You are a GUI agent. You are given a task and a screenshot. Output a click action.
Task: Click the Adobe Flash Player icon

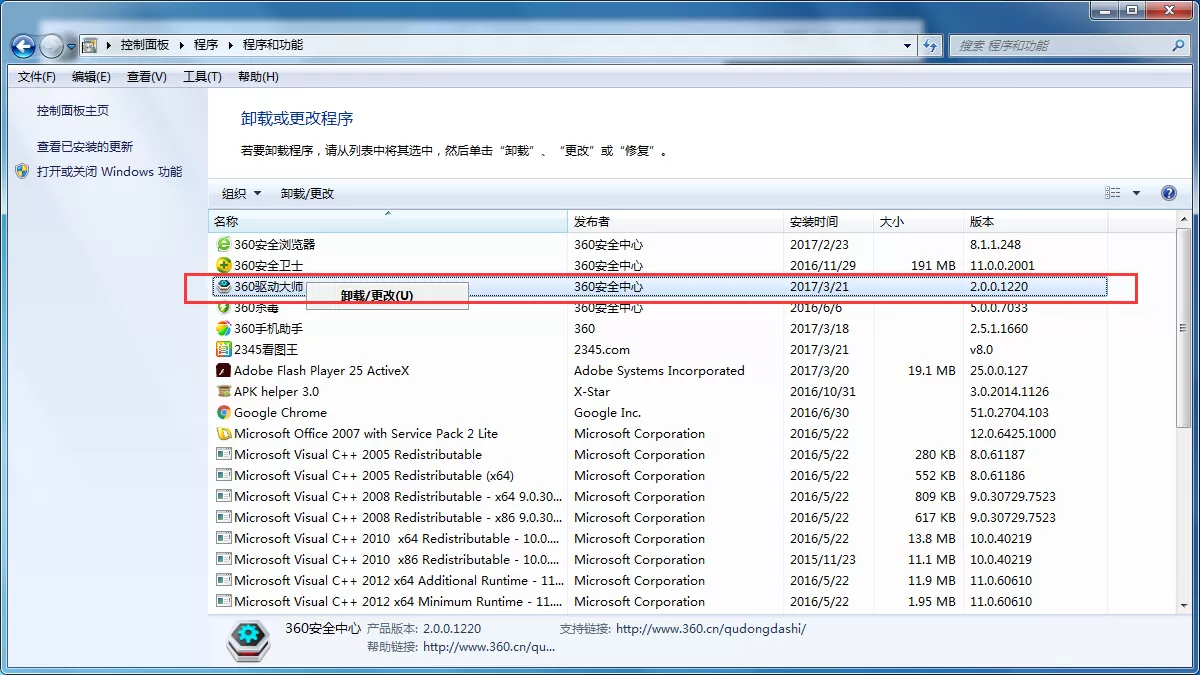coord(224,370)
